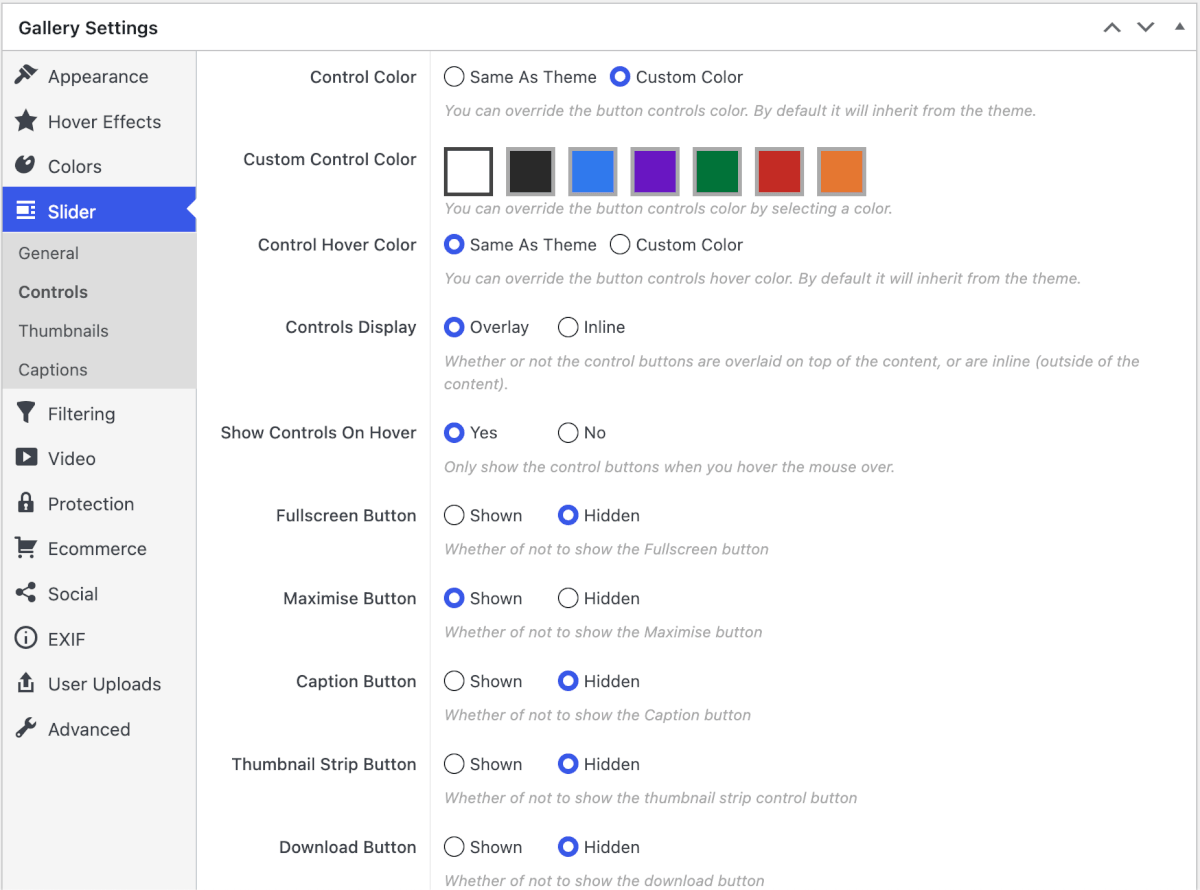Move Gallery Settings panel up
This screenshot has width=1200, height=890.
(x=1112, y=28)
